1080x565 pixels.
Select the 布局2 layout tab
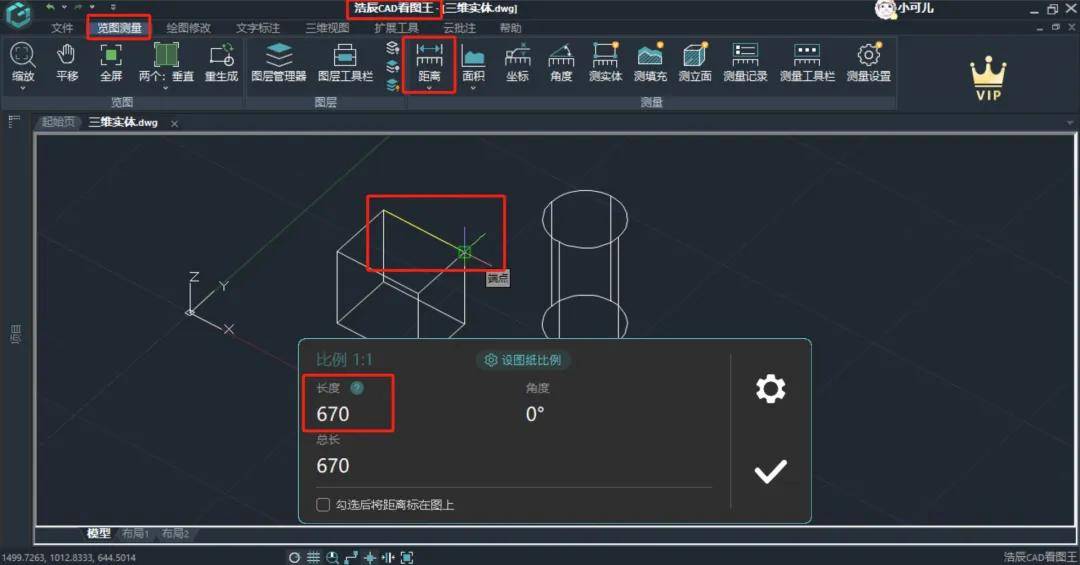click(175, 533)
